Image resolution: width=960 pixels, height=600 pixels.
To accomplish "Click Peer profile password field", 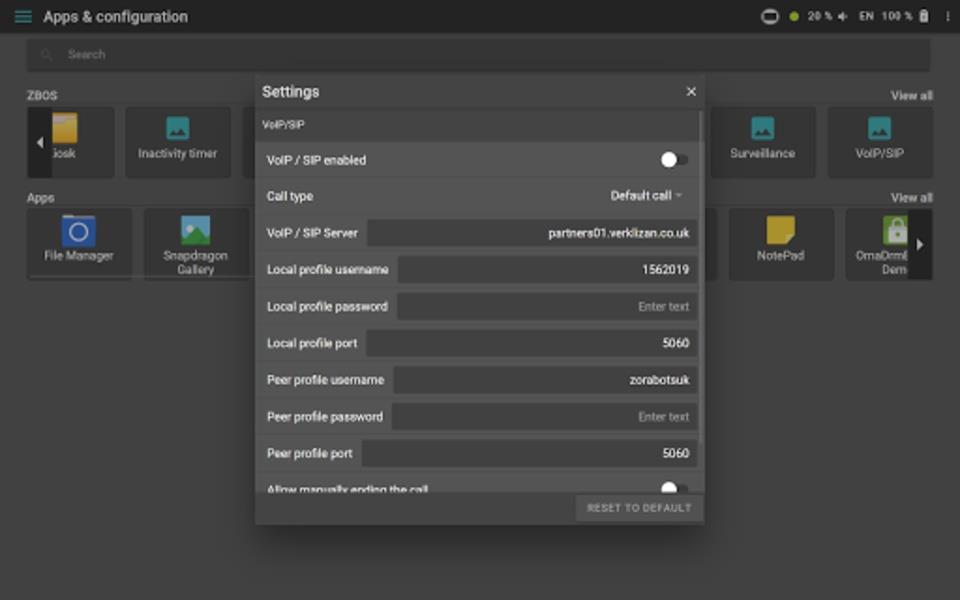I will (x=544, y=417).
